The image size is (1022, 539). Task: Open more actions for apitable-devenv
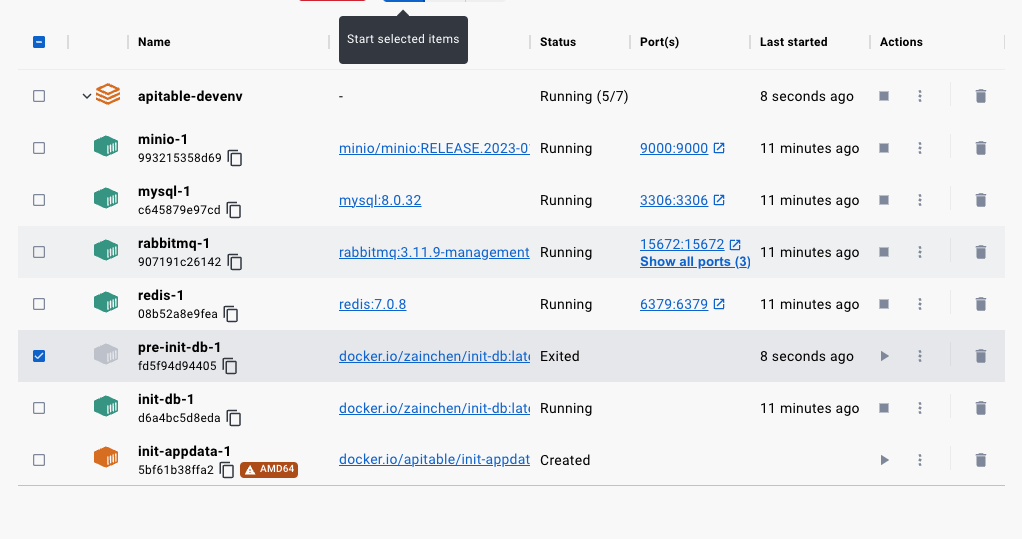pos(920,96)
